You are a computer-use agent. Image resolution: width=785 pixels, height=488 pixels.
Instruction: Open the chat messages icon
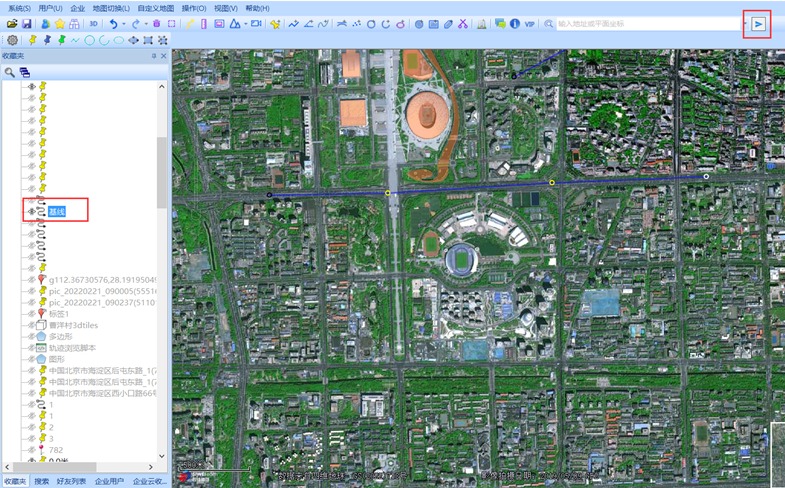pos(500,24)
